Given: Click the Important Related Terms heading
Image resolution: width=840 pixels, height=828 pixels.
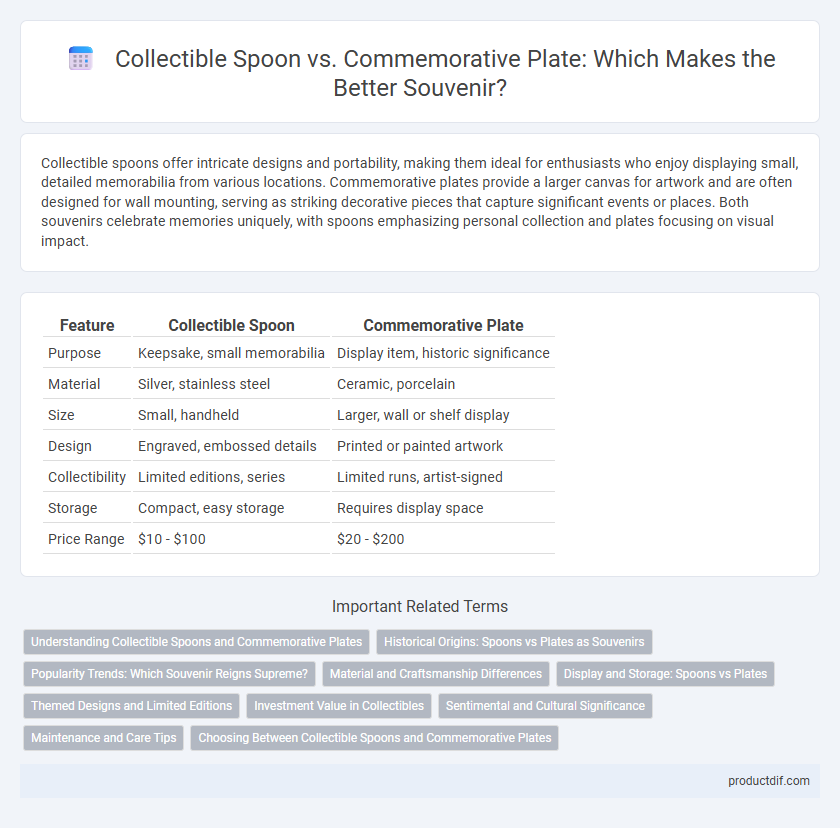Looking at the screenshot, I should (420, 606).
